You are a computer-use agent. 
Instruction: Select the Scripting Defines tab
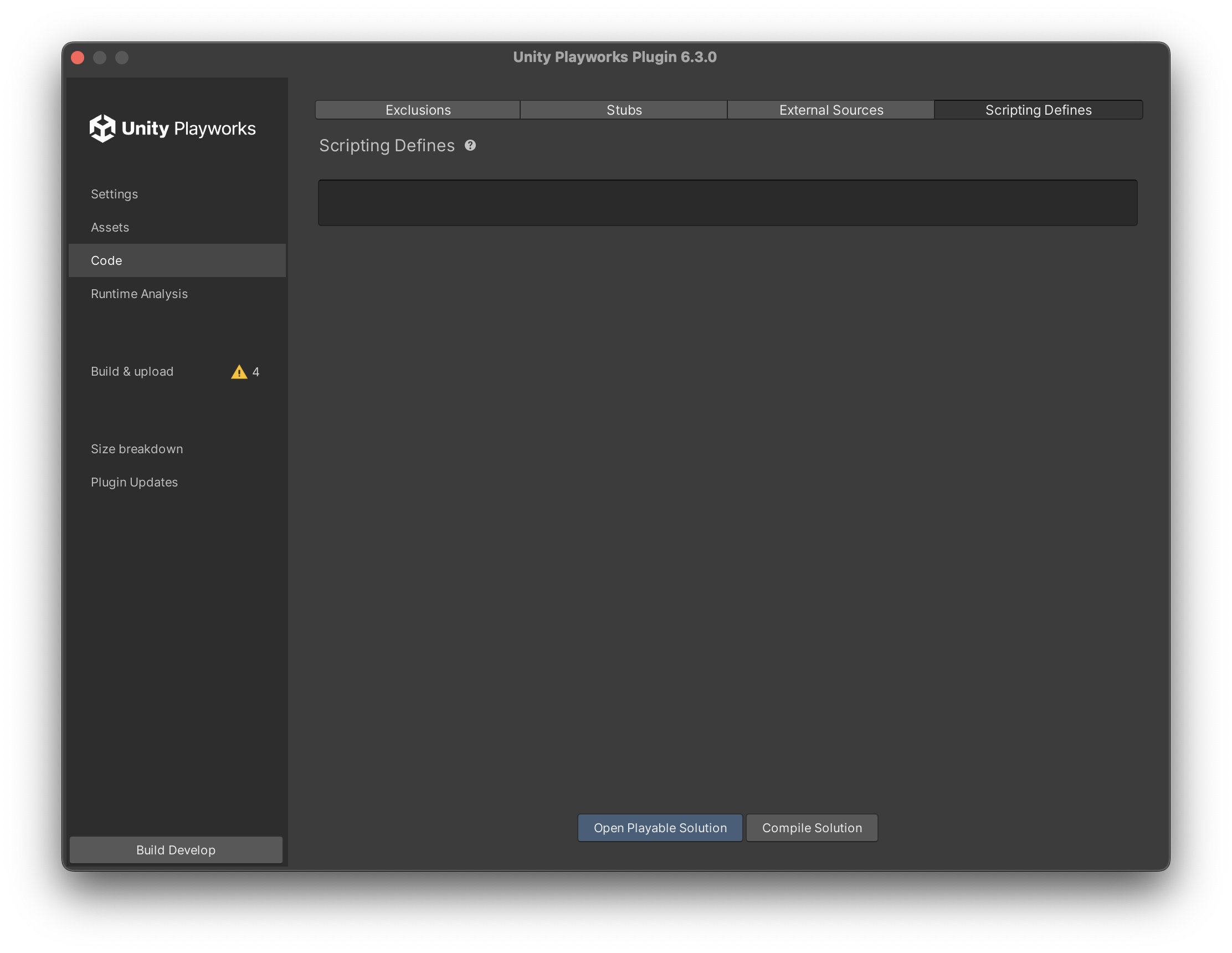[x=1039, y=110]
